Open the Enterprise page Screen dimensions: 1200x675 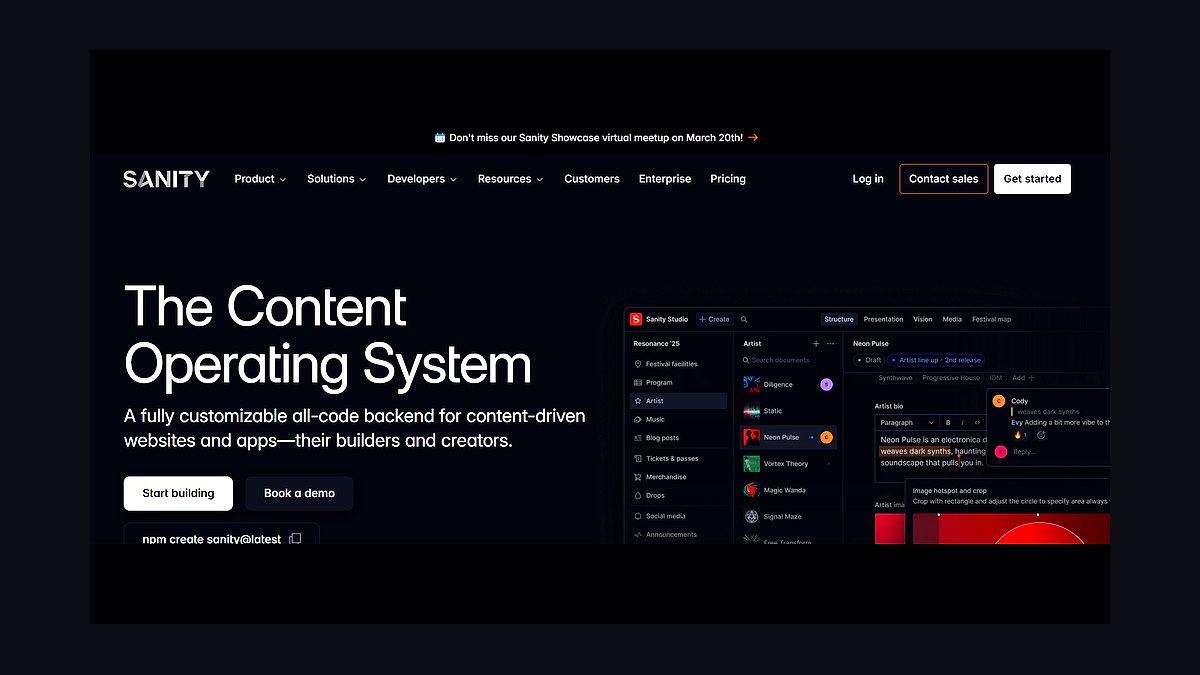pos(665,179)
